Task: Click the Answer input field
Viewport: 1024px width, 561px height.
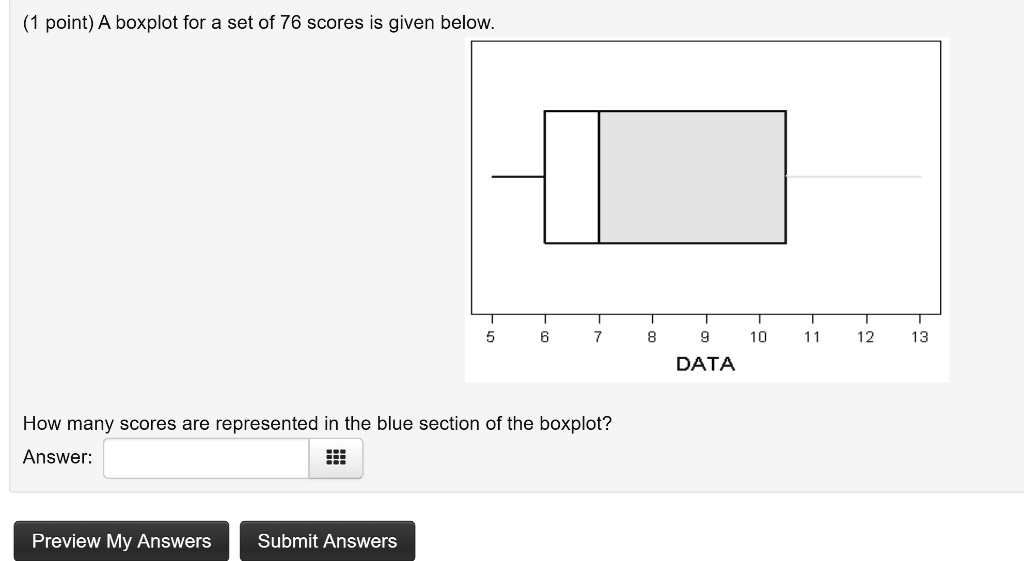Action: coord(206,458)
